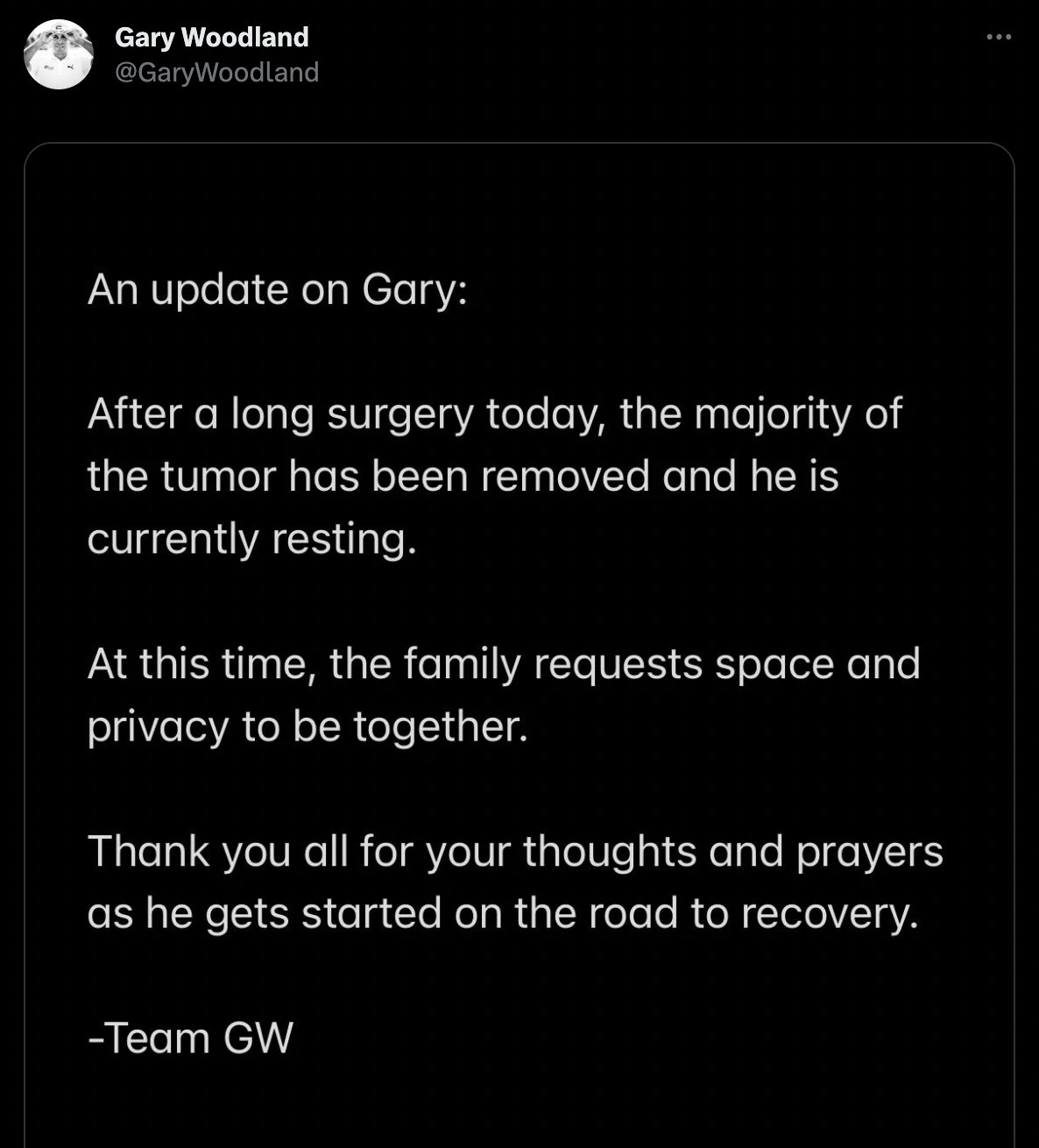Click the line starting "the tumor has been"
1039x1148 pixels.
point(463,476)
